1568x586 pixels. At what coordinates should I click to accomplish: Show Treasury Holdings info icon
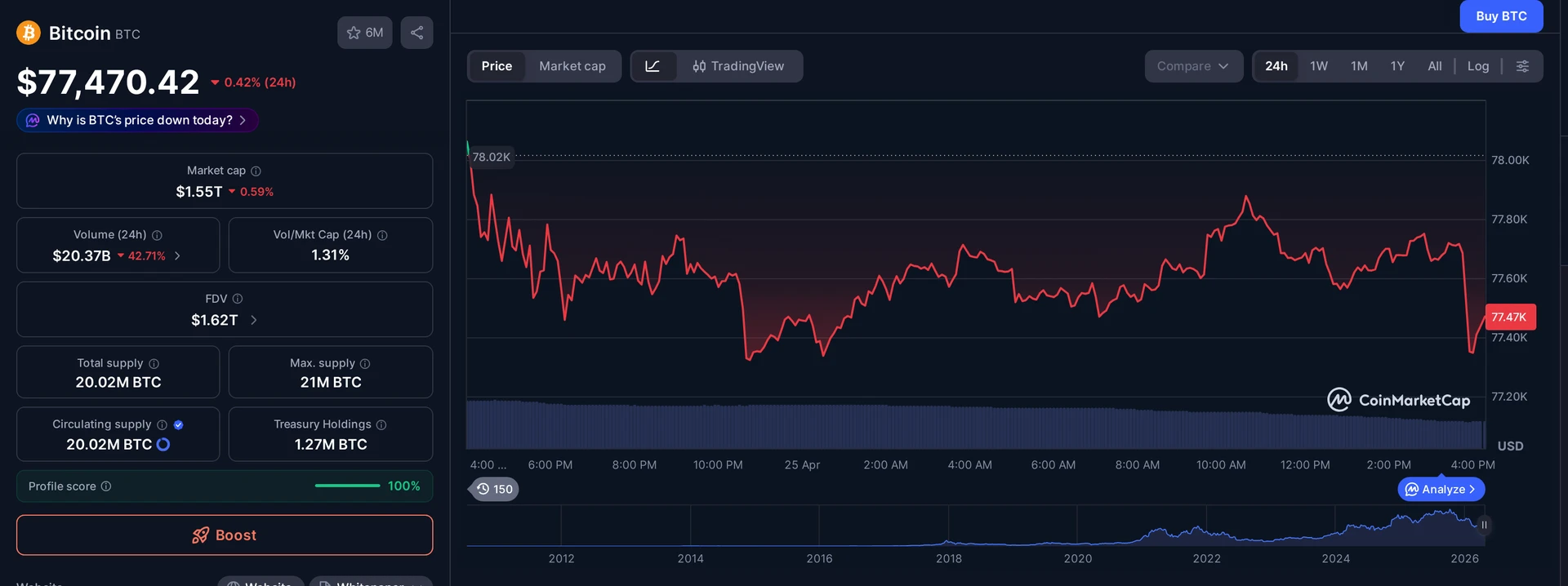(381, 424)
